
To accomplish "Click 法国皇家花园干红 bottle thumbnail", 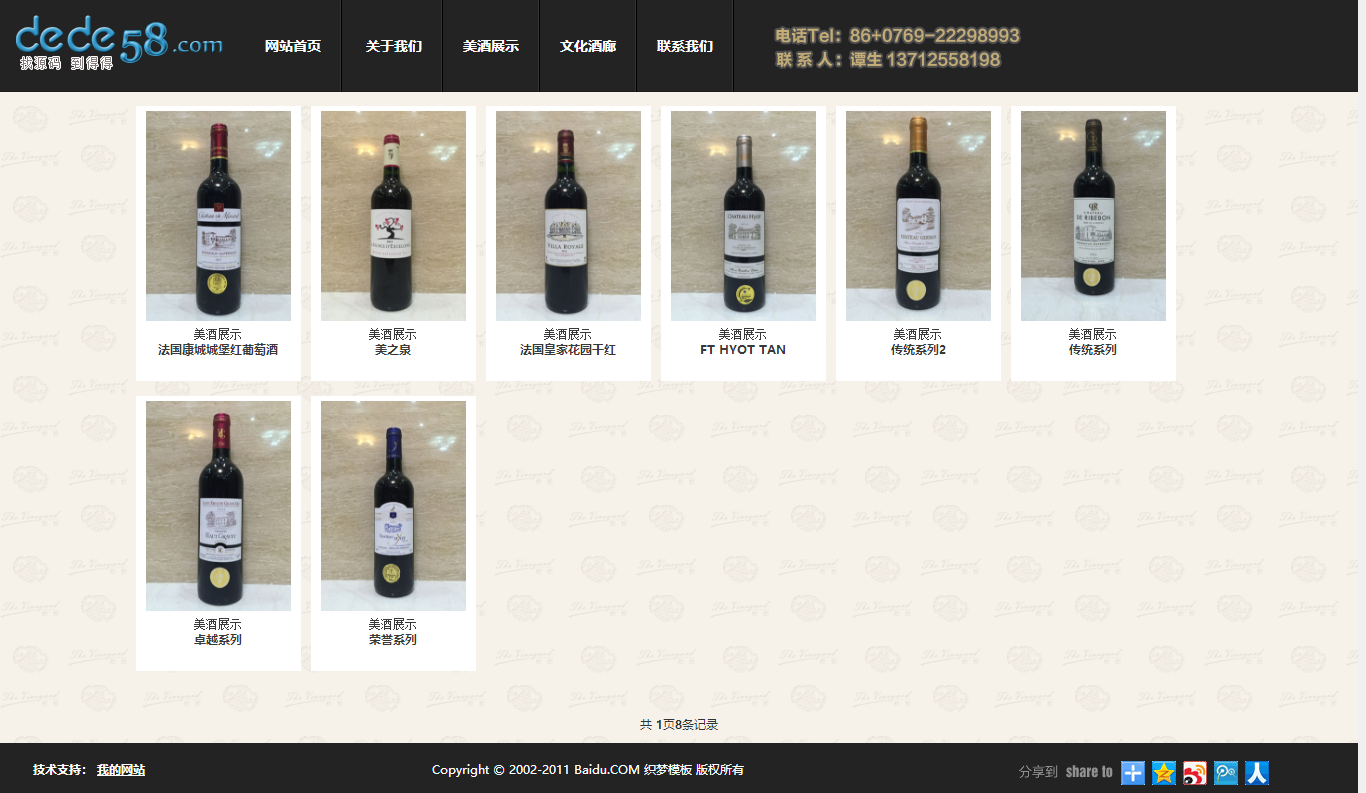I will [568, 216].
